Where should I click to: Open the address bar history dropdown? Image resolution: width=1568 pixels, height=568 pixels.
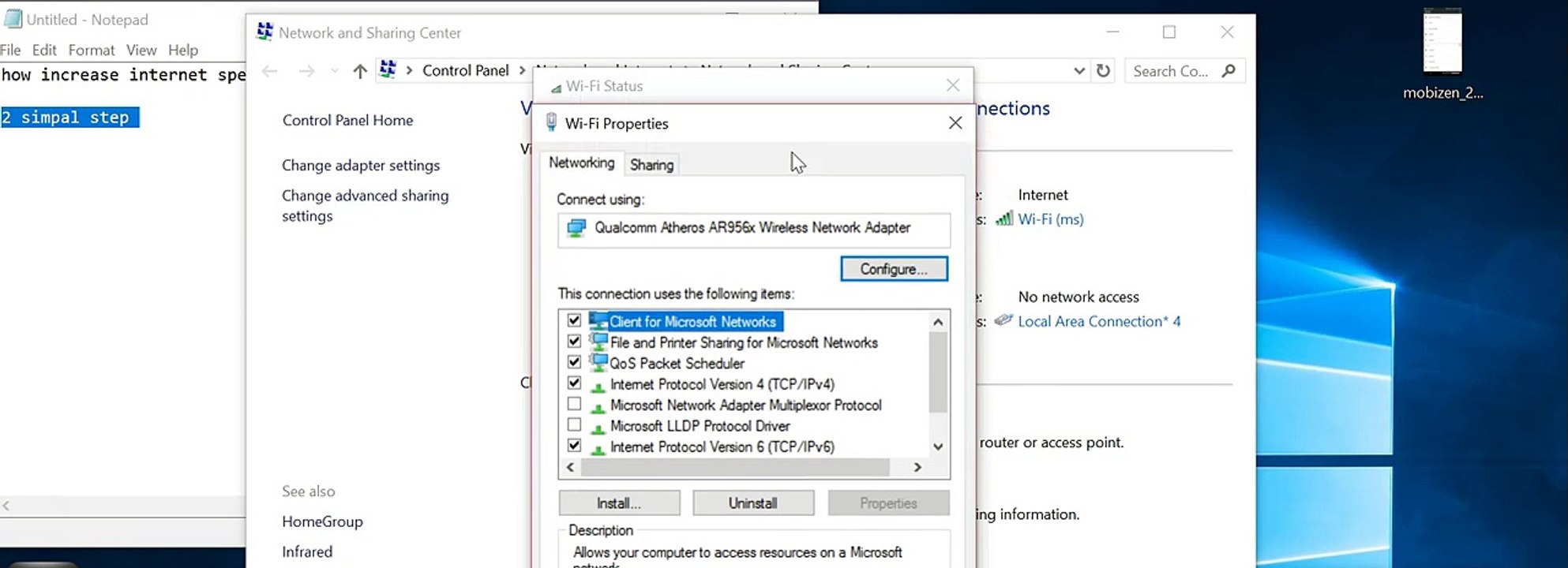[1079, 70]
